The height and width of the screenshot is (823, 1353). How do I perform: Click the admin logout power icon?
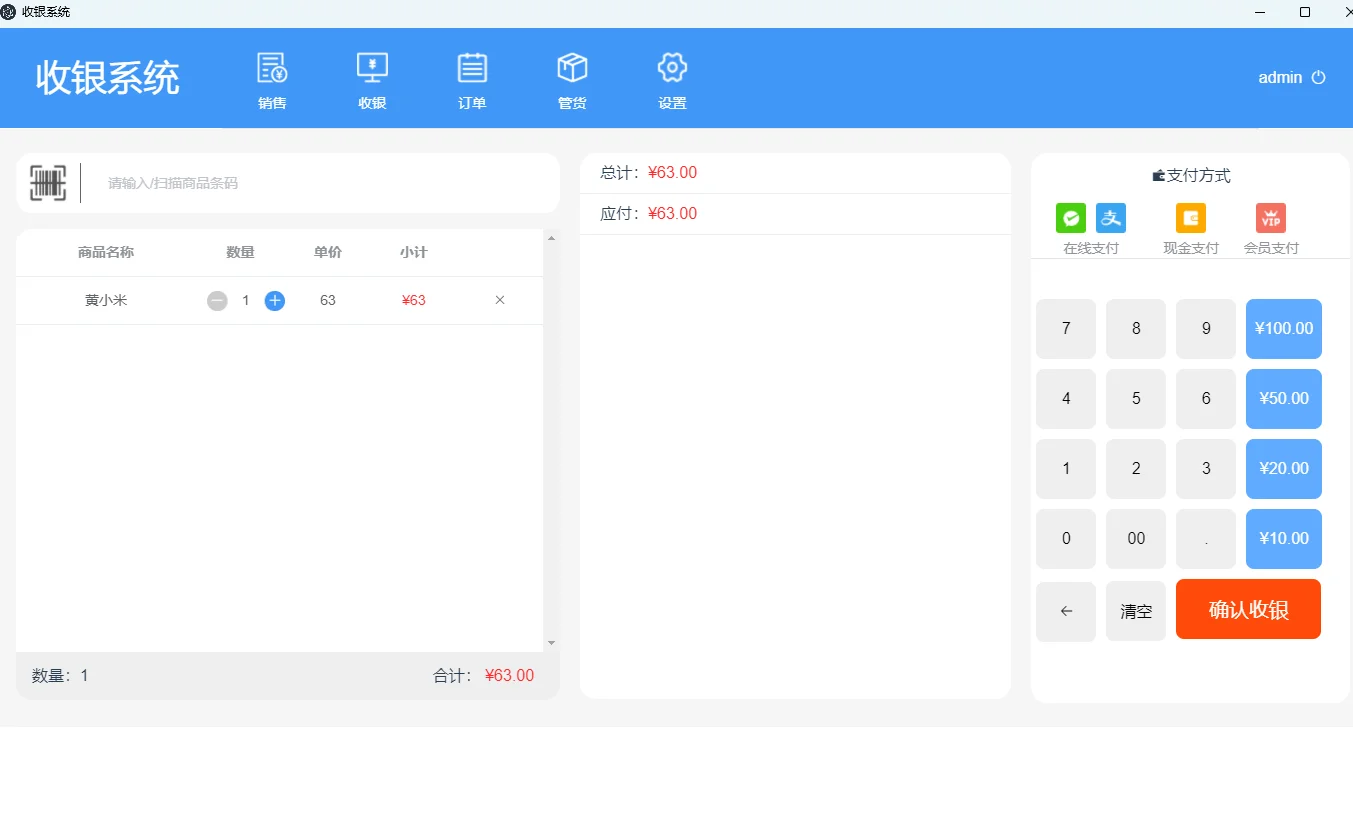pyautogui.click(x=1318, y=78)
